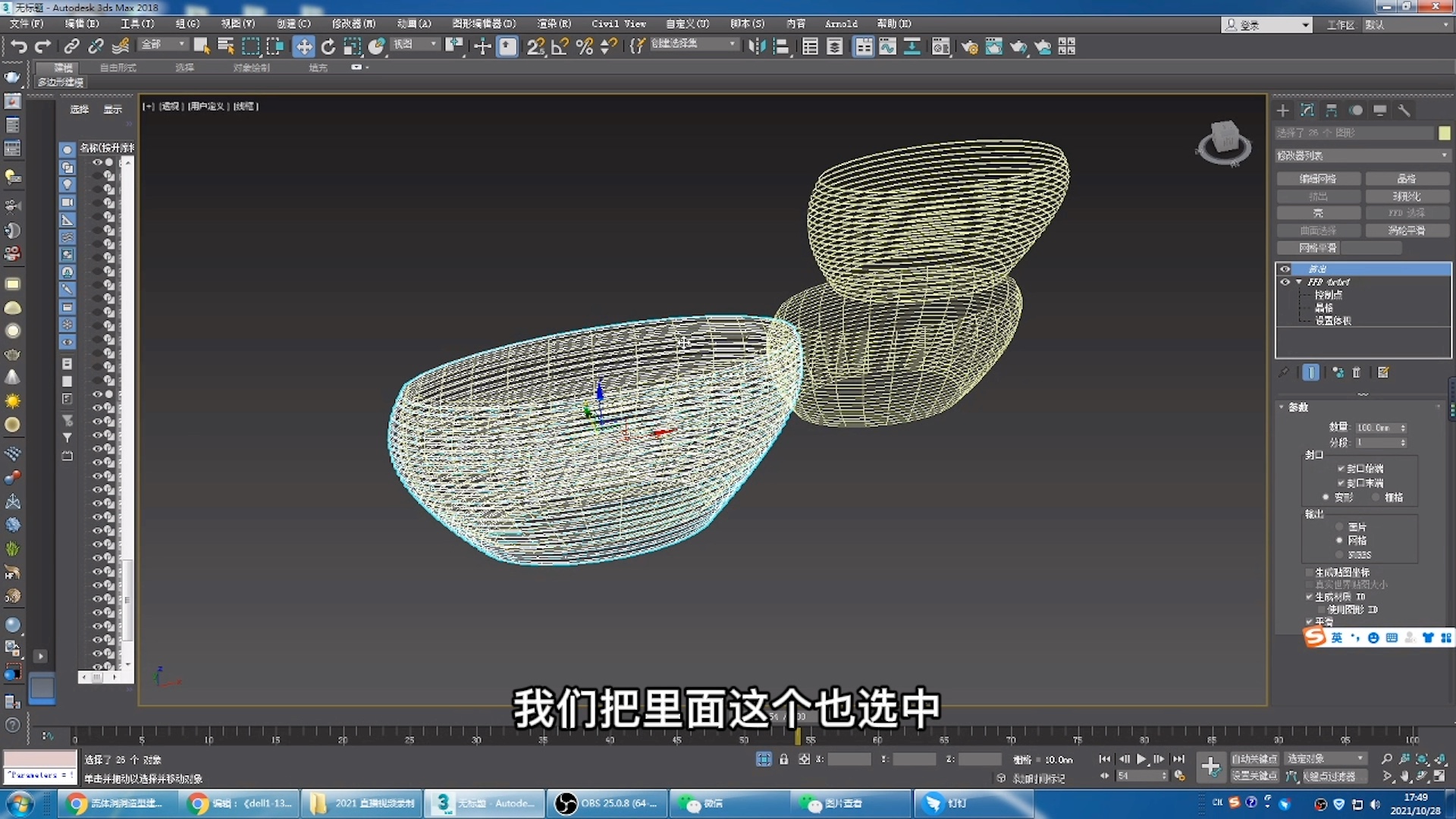The width and height of the screenshot is (1456, 819).
Task: Select the Select and Rotate tool
Action: point(328,46)
